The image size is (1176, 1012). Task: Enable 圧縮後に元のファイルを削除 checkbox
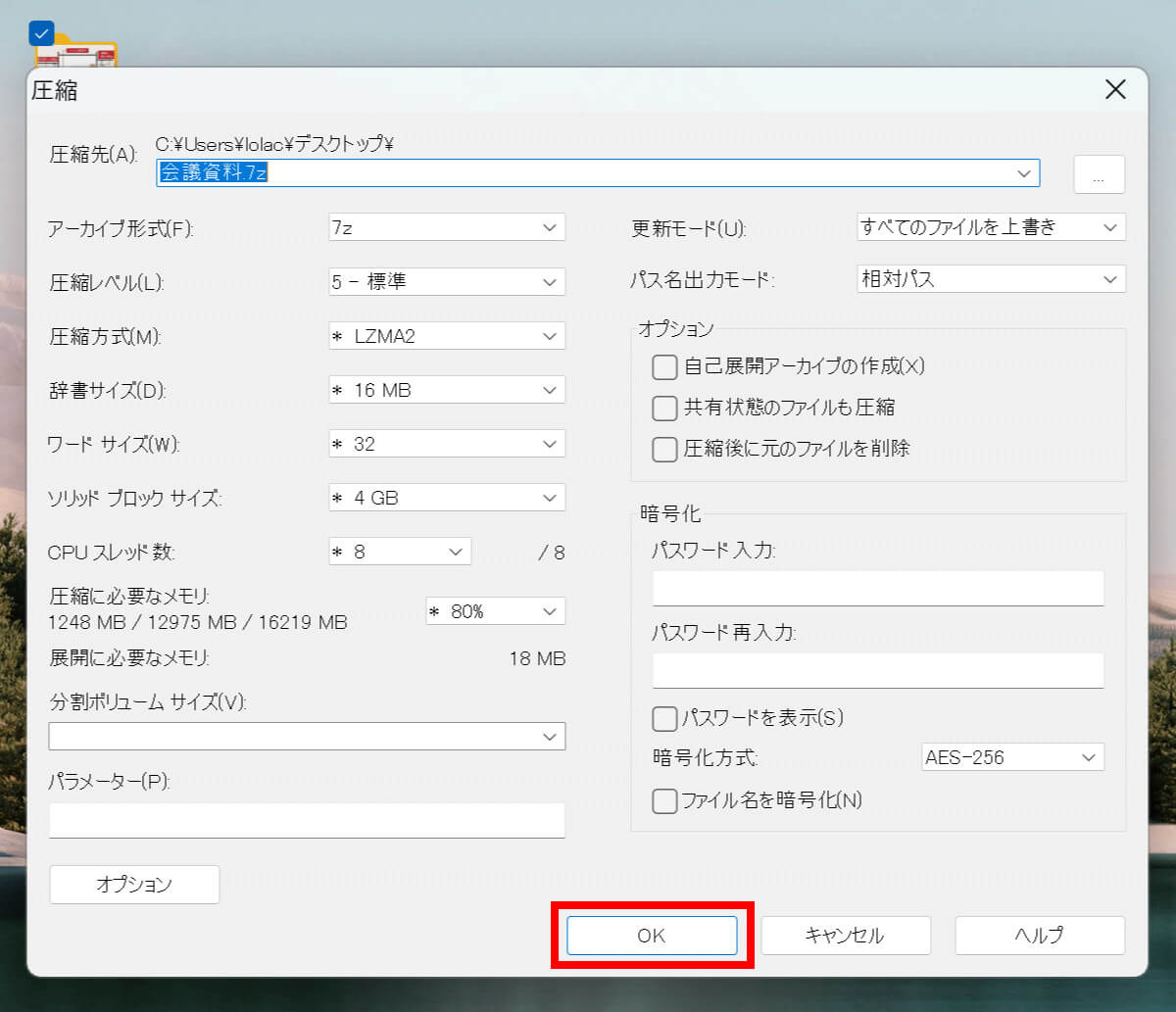coord(664,449)
